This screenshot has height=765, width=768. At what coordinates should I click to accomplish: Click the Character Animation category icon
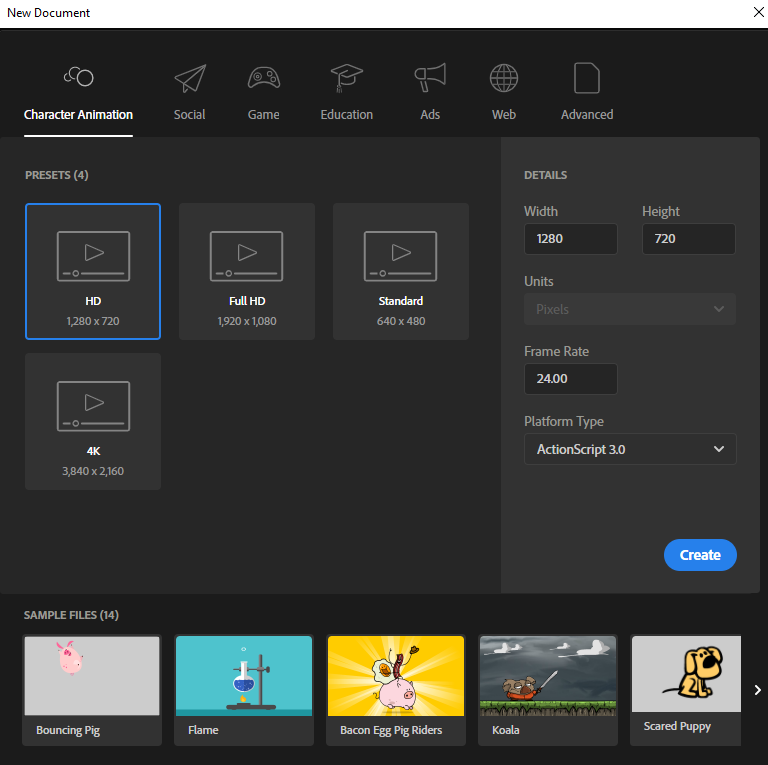point(78,76)
